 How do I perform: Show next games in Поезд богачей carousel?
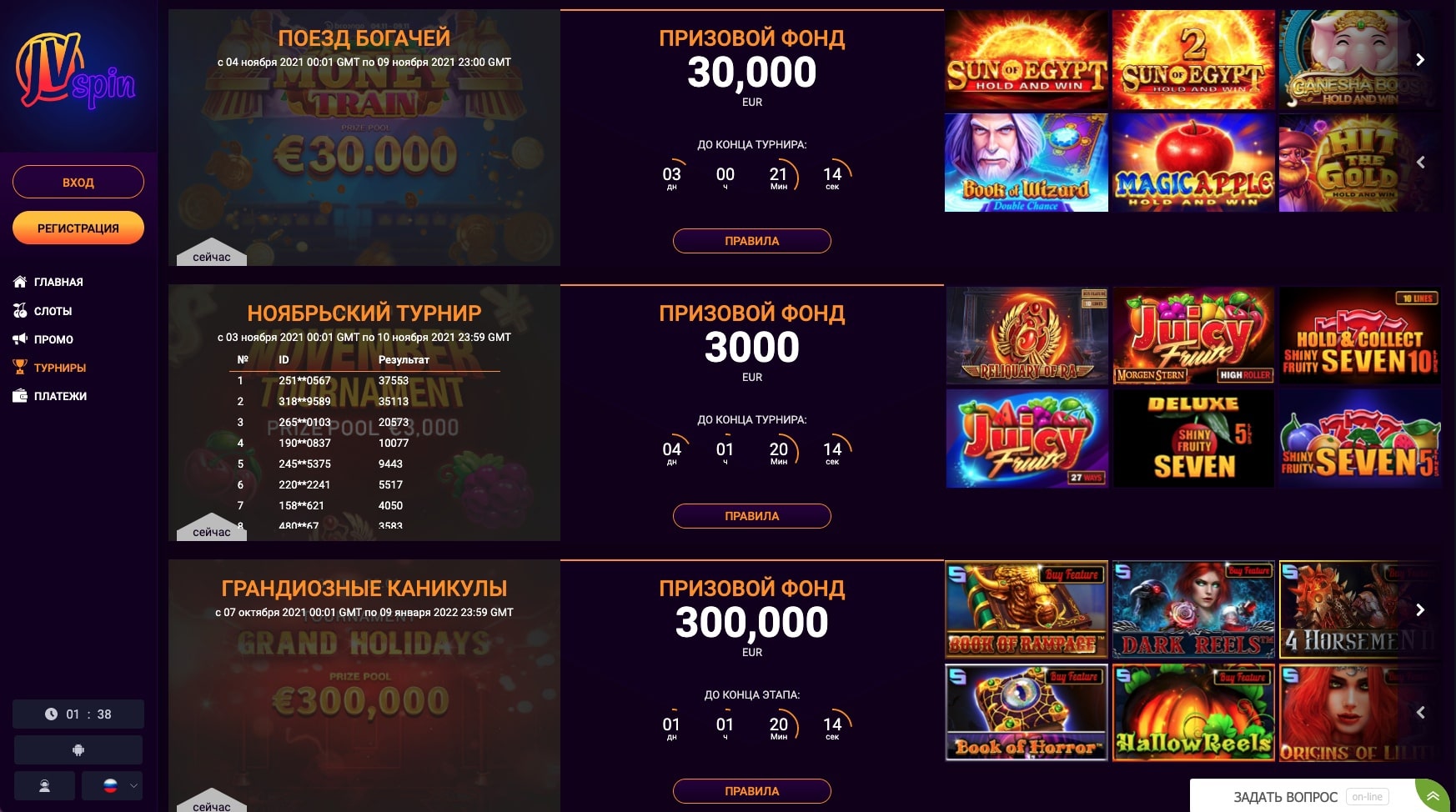(1420, 60)
